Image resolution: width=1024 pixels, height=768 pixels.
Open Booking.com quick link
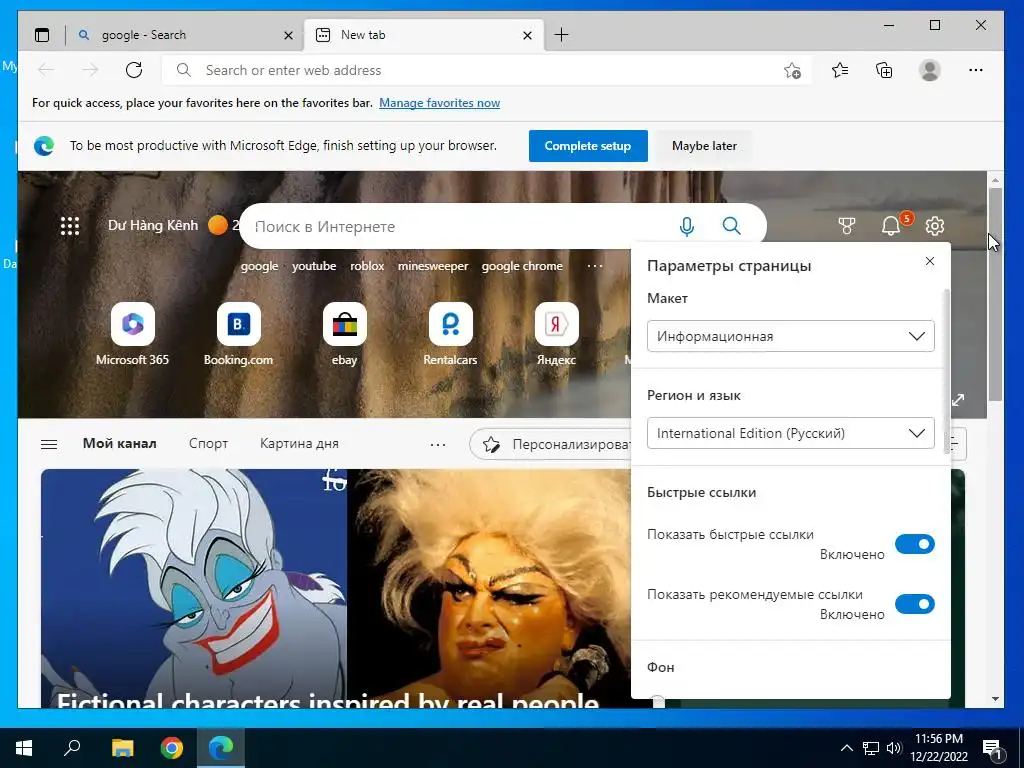click(238, 334)
